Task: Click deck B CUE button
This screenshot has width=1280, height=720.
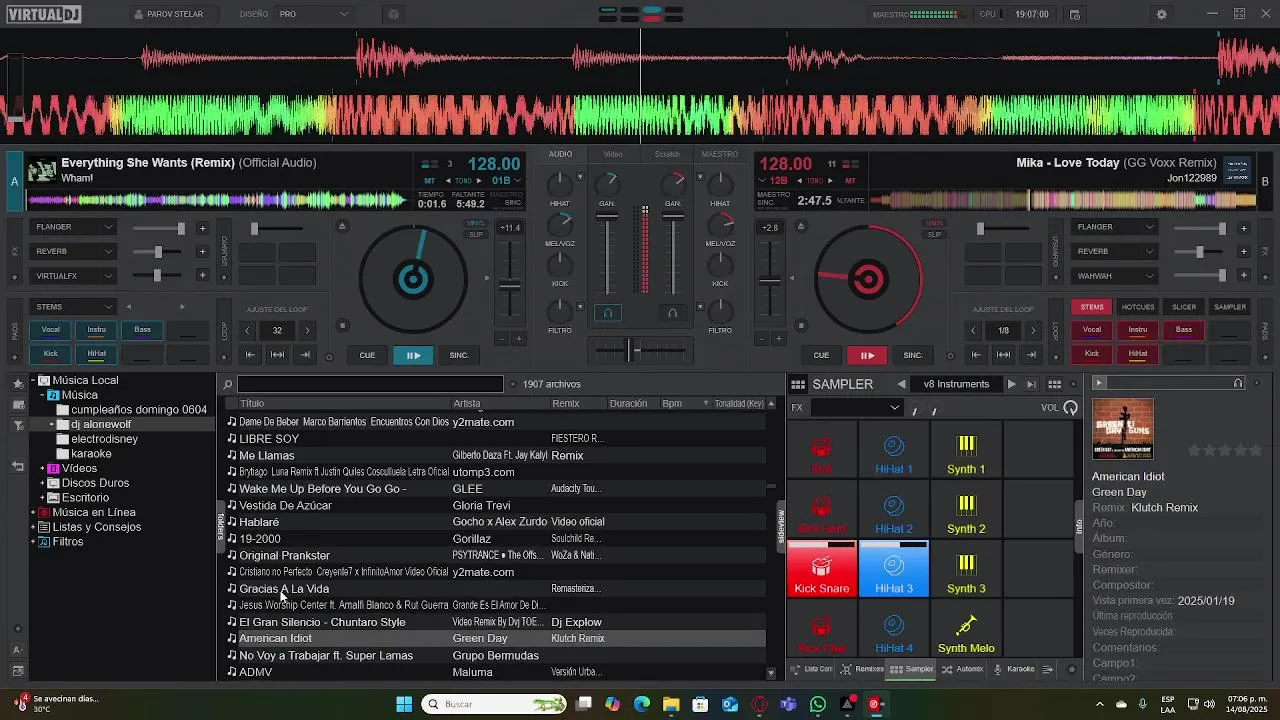Action: tap(821, 355)
